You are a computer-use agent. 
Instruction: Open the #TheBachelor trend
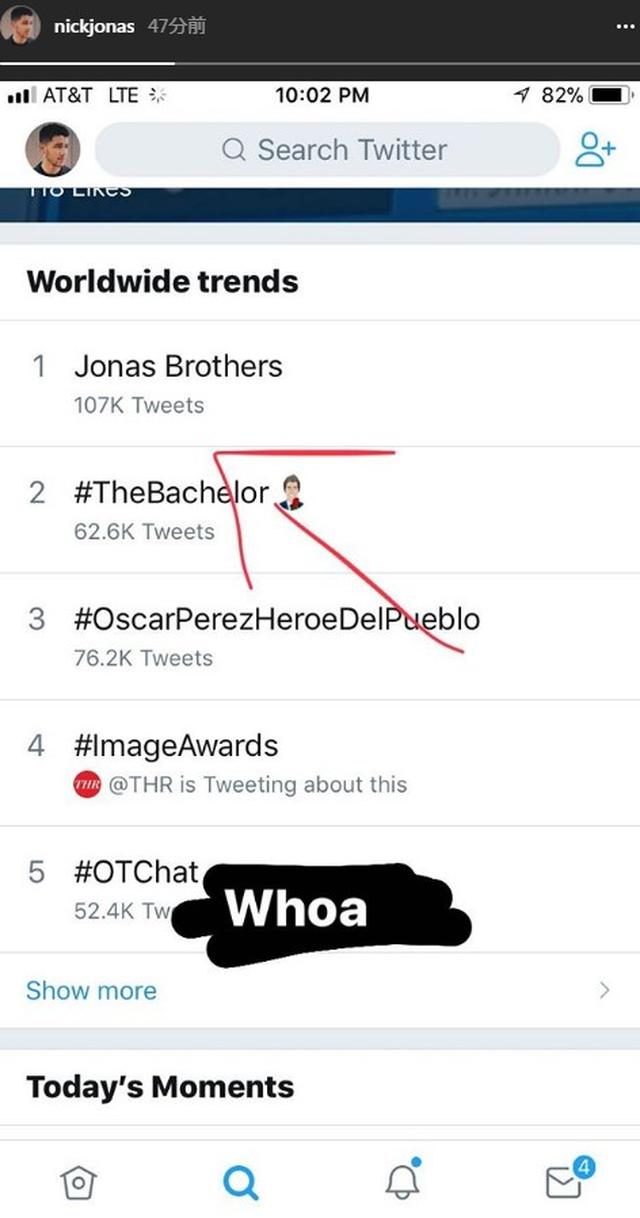tap(320, 510)
